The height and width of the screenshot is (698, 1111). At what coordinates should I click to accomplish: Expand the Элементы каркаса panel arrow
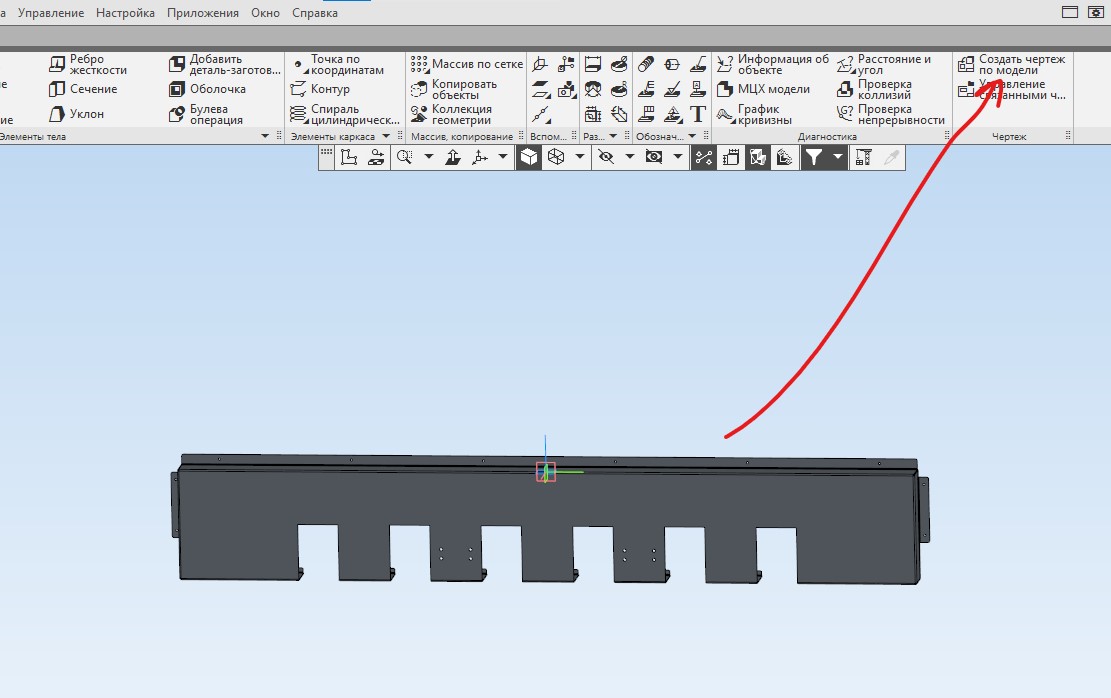(x=385, y=136)
